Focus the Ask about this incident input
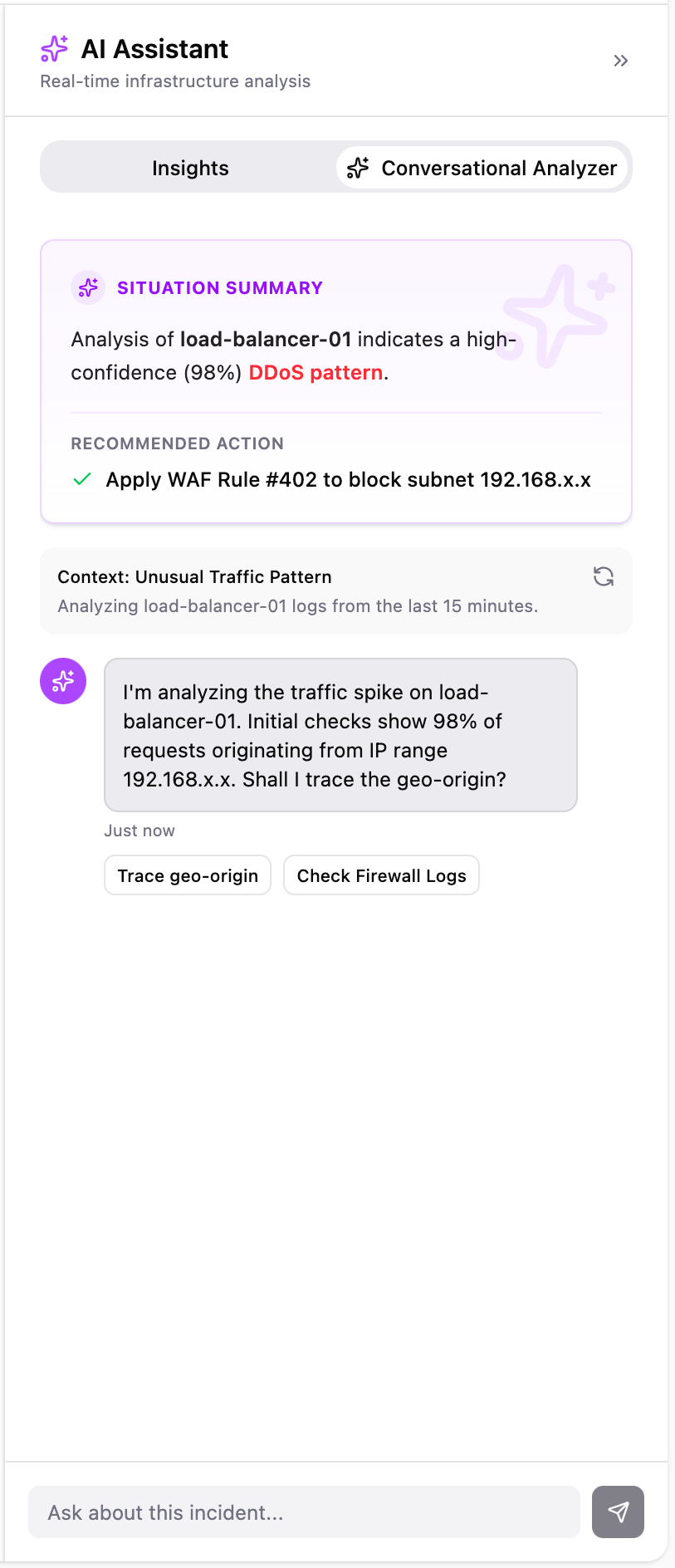Image resolution: width=675 pixels, height=1568 pixels. click(304, 1512)
